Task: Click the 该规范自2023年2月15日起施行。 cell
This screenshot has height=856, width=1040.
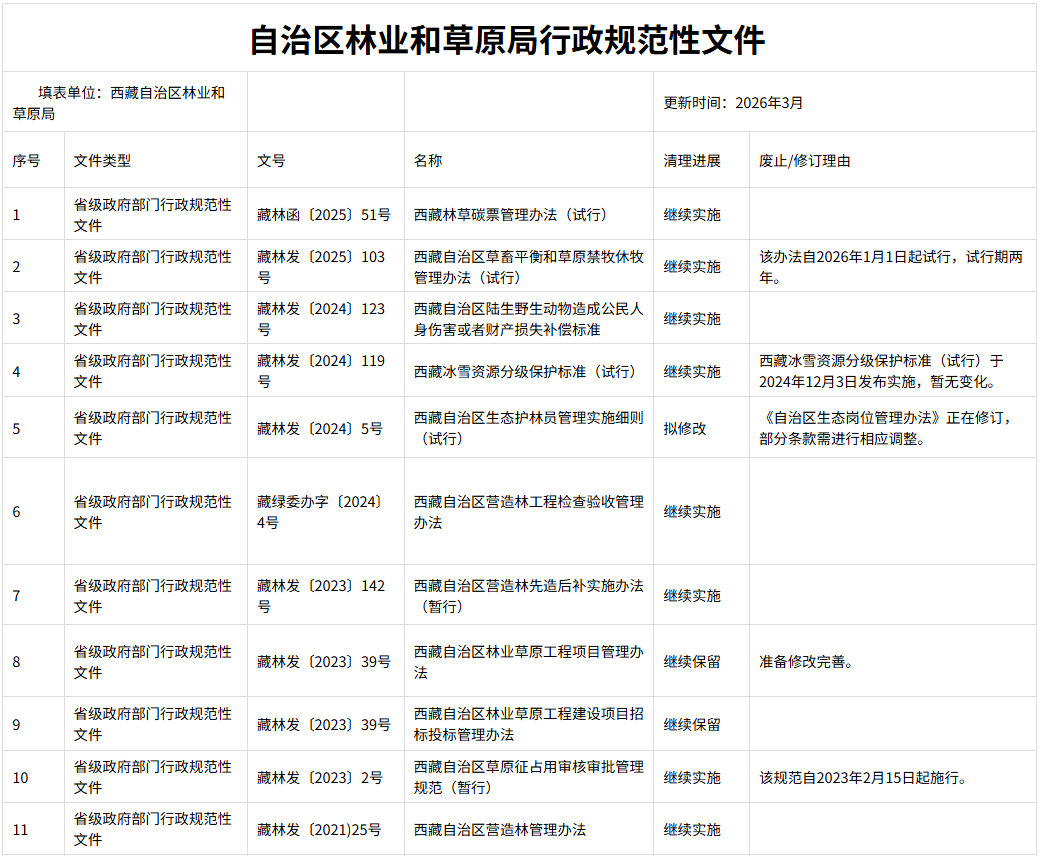Action: click(x=862, y=778)
